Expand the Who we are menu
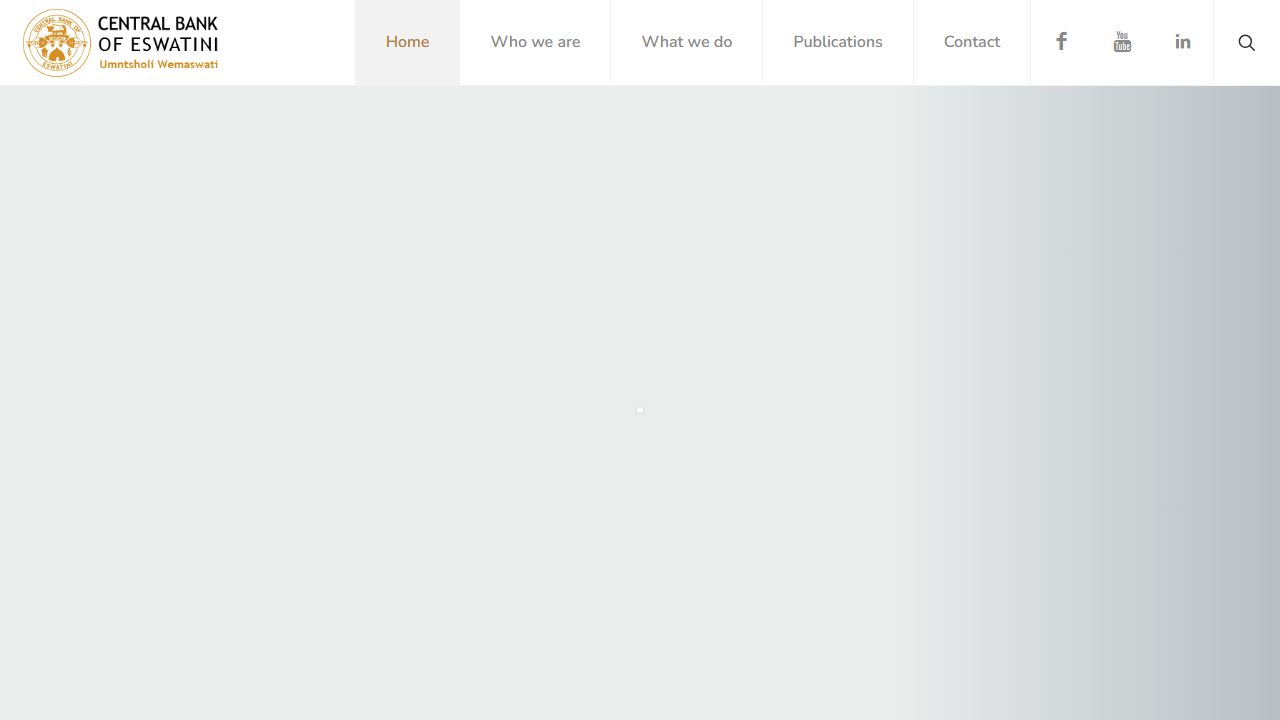The height and width of the screenshot is (720, 1280). pos(535,42)
